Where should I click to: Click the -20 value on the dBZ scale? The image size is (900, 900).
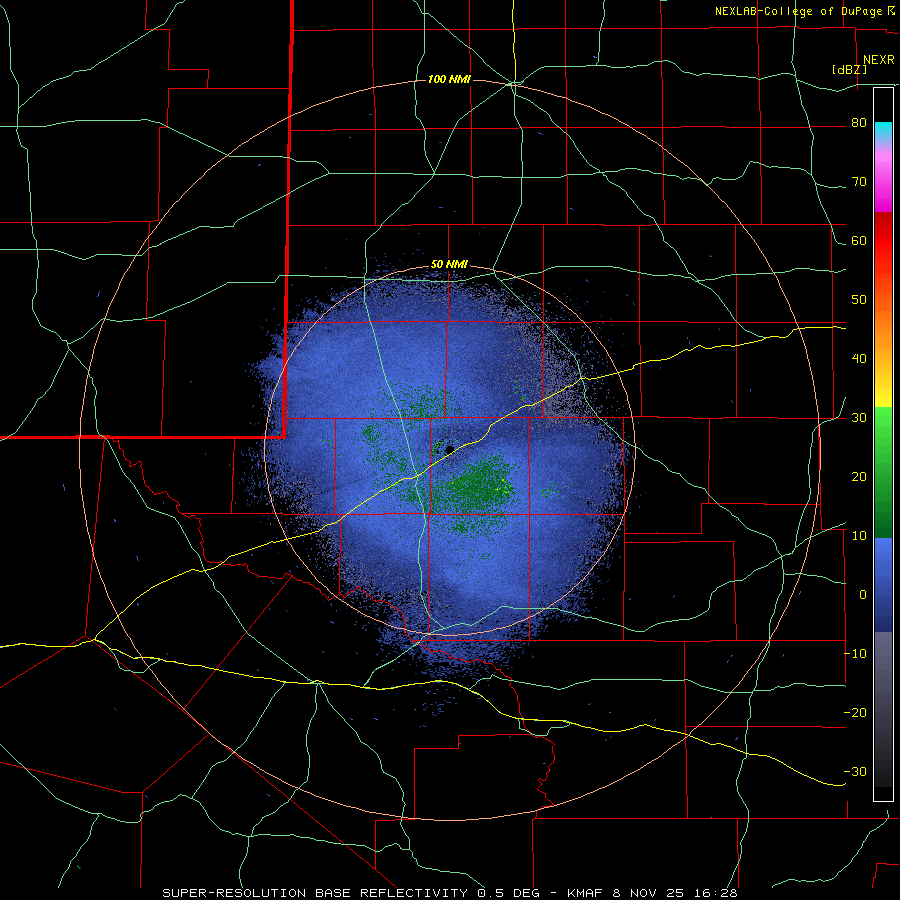pyautogui.click(x=856, y=713)
